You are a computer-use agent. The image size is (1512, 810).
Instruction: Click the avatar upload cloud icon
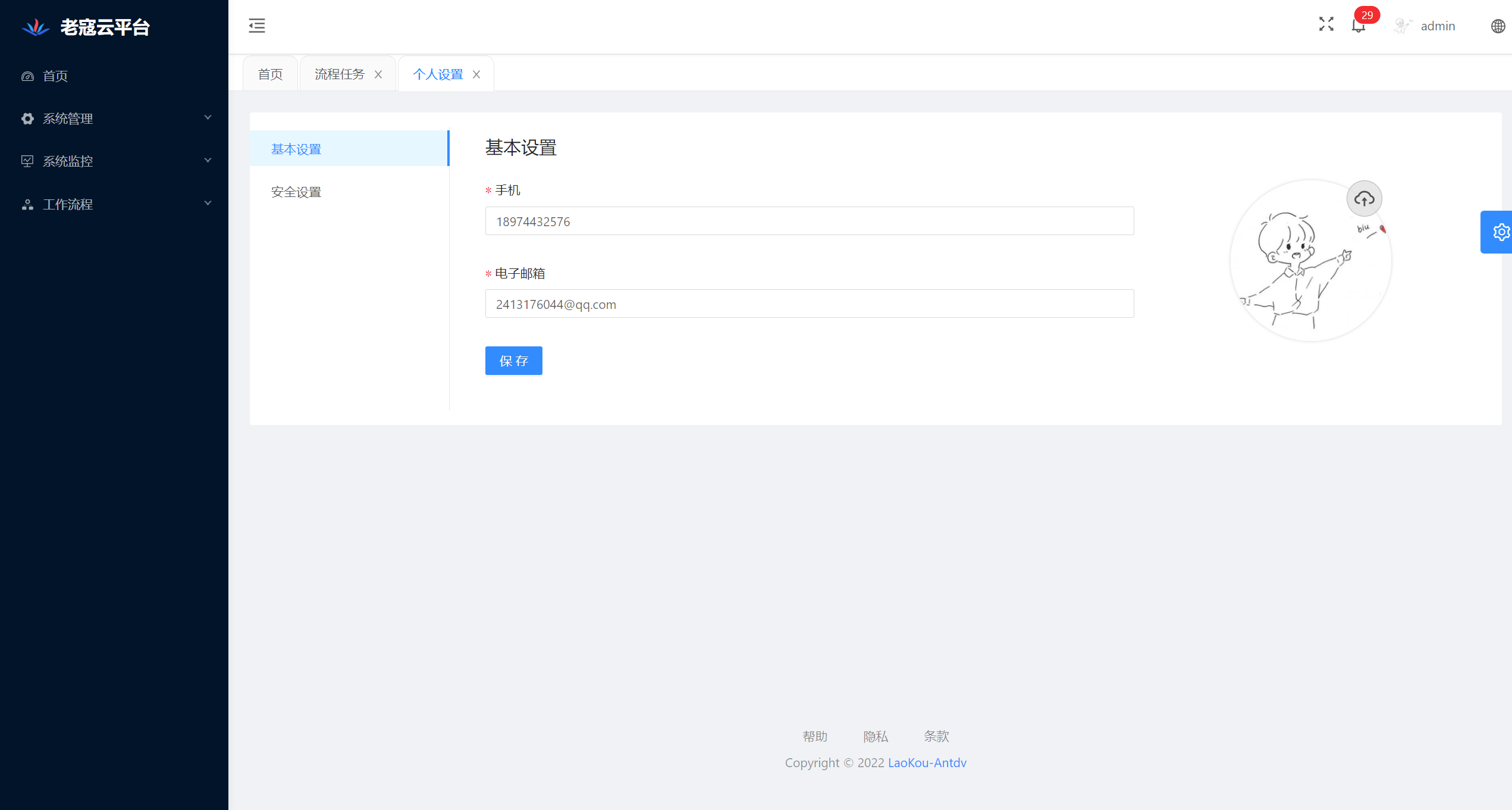pyautogui.click(x=1364, y=199)
